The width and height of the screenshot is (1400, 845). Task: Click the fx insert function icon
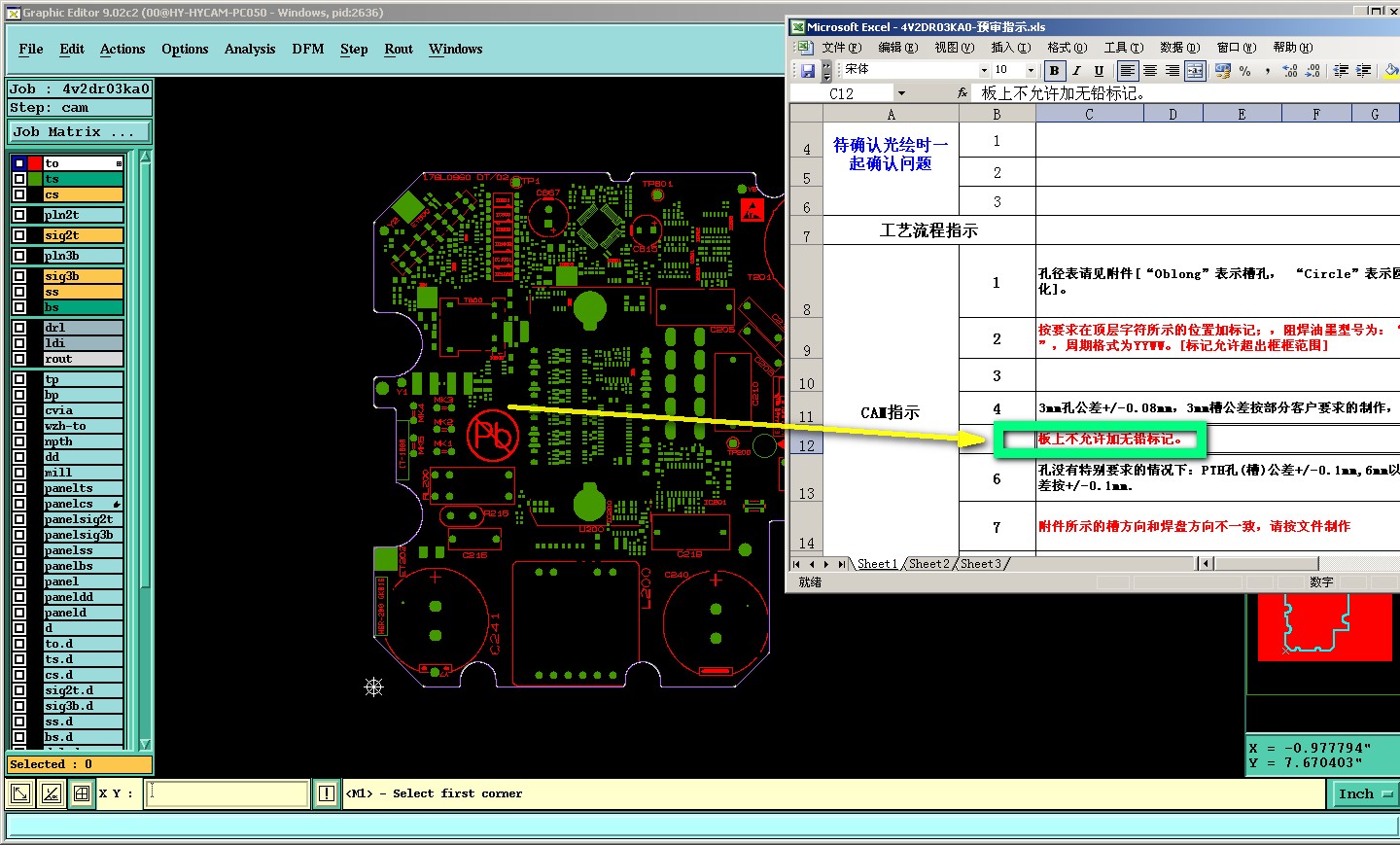962,93
